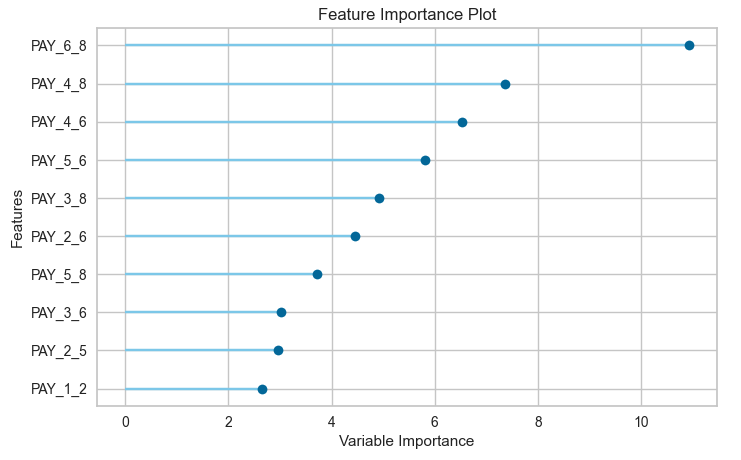Click the PAY_1_2 data point
741x460 pixels.
tap(262, 389)
